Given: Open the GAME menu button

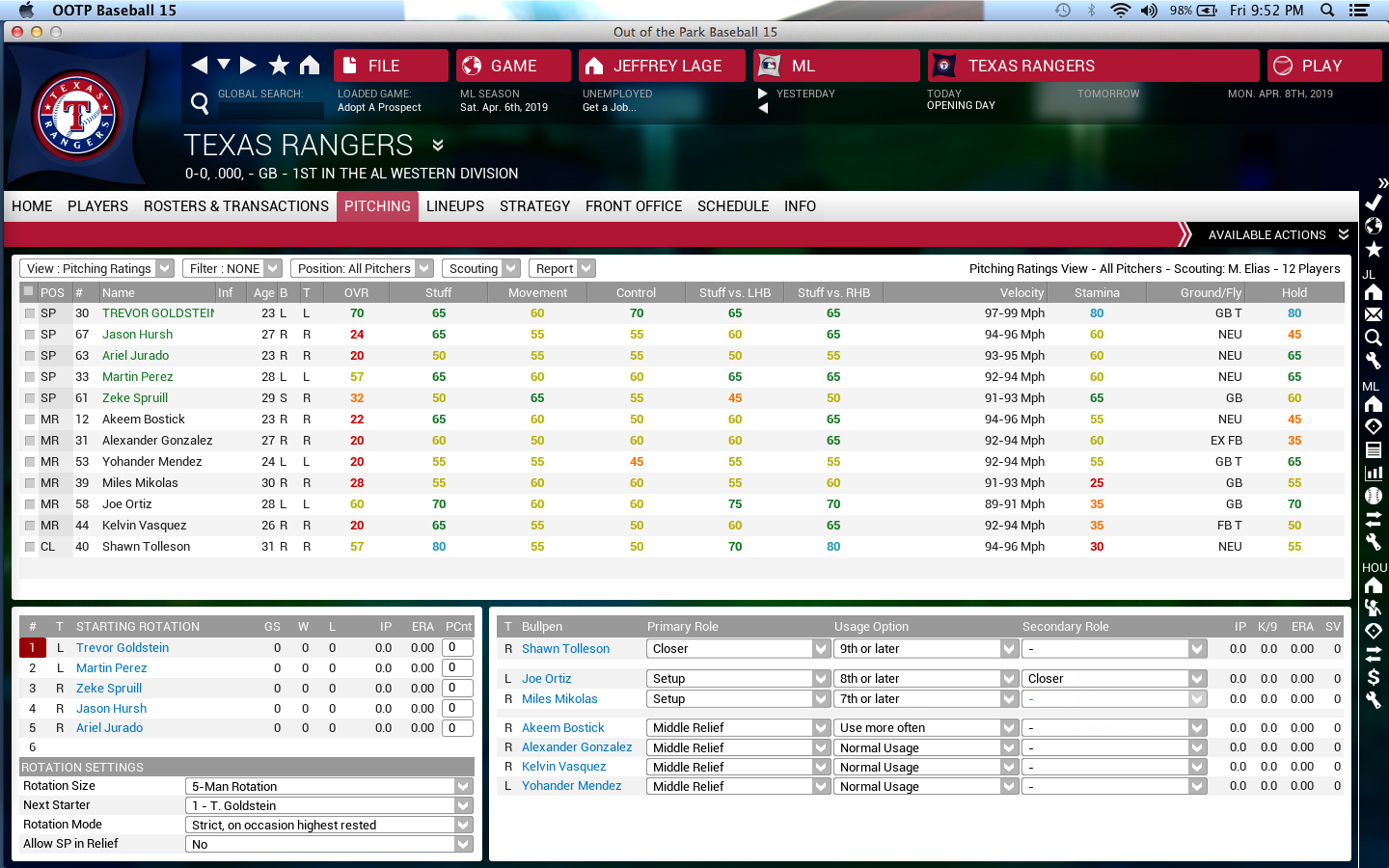Looking at the screenshot, I should tap(513, 66).
